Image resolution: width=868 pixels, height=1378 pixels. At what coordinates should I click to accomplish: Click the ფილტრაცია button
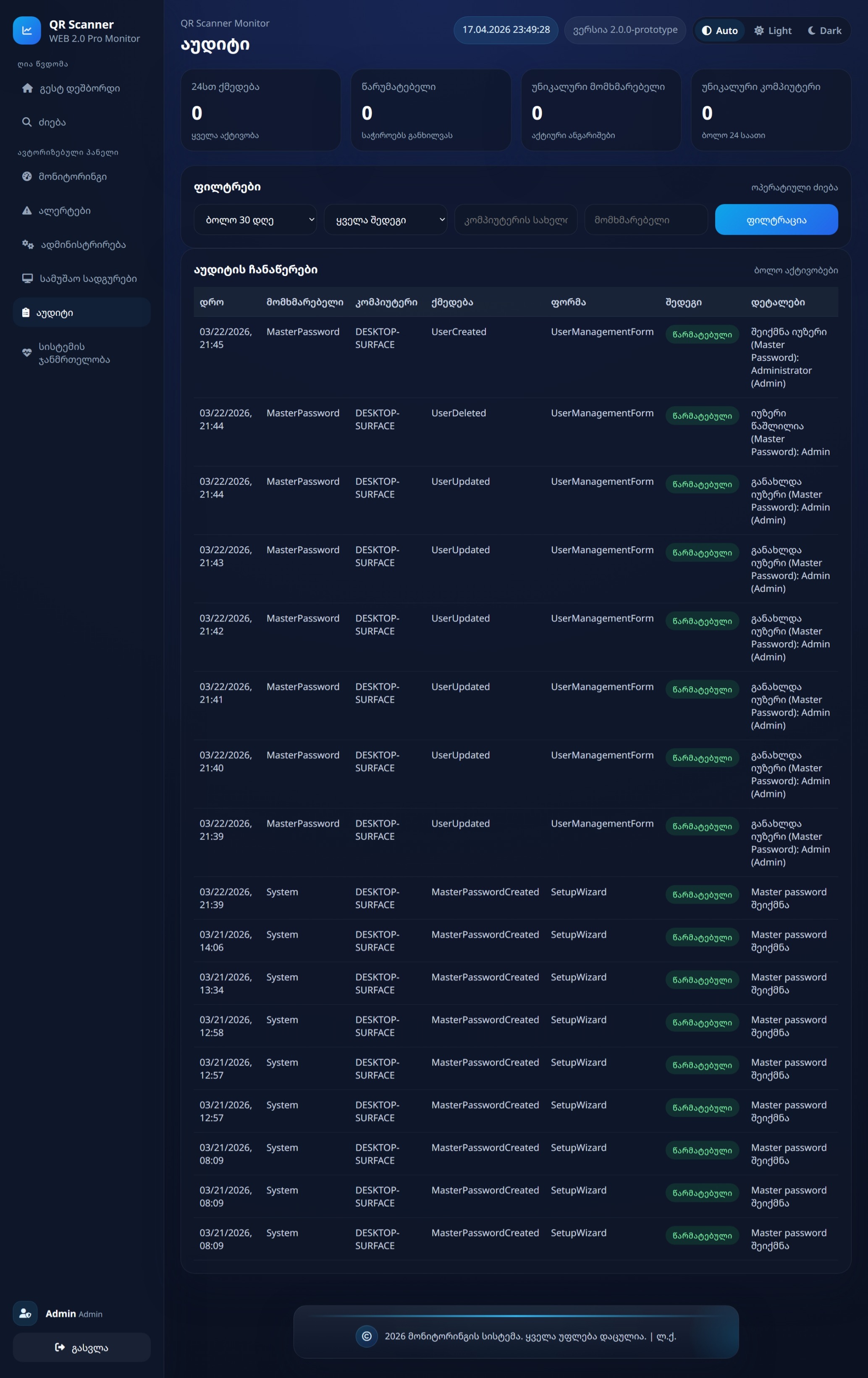click(776, 220)
